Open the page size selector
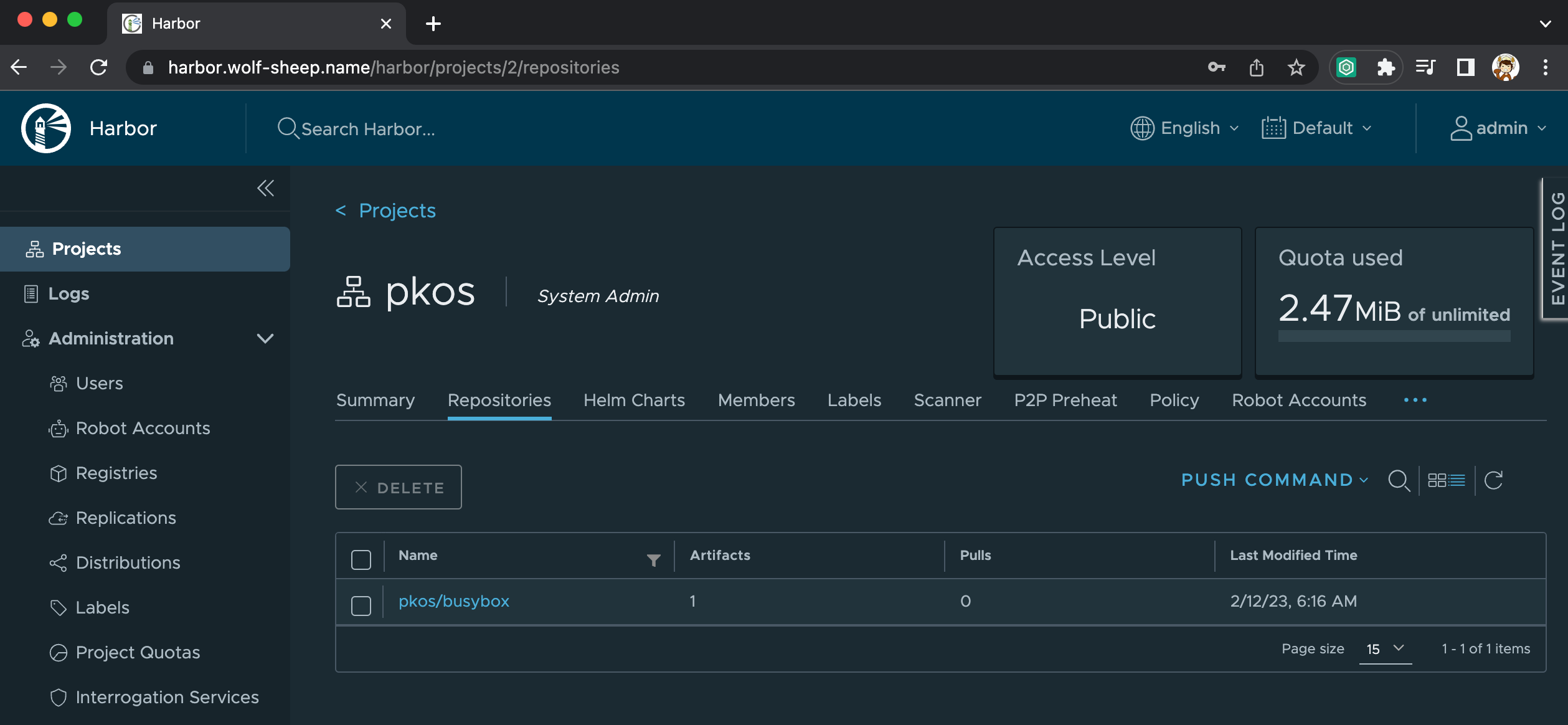Screen dimensions: 1568x725 click(1385, 648)
